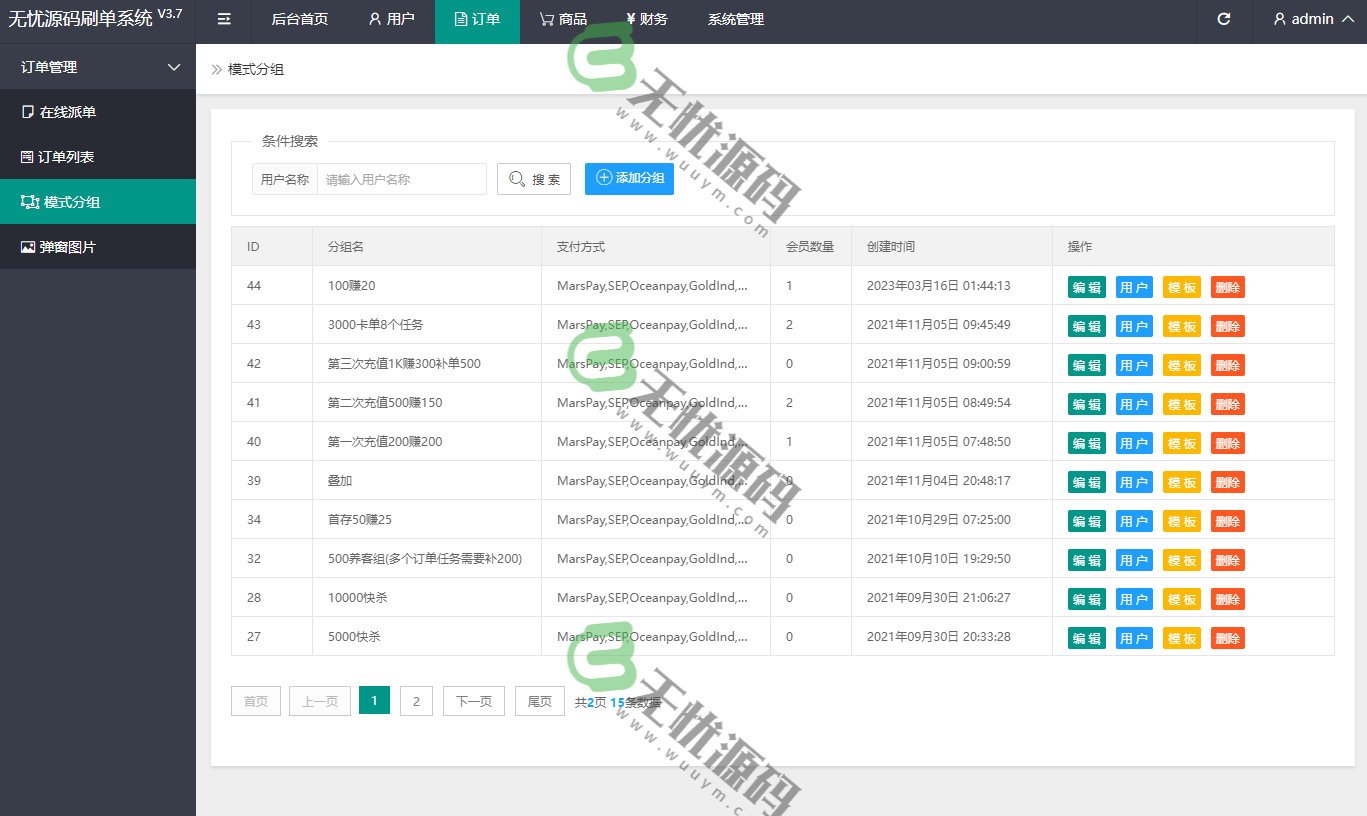Click the 添加分组 button

[x=629, y=178]
